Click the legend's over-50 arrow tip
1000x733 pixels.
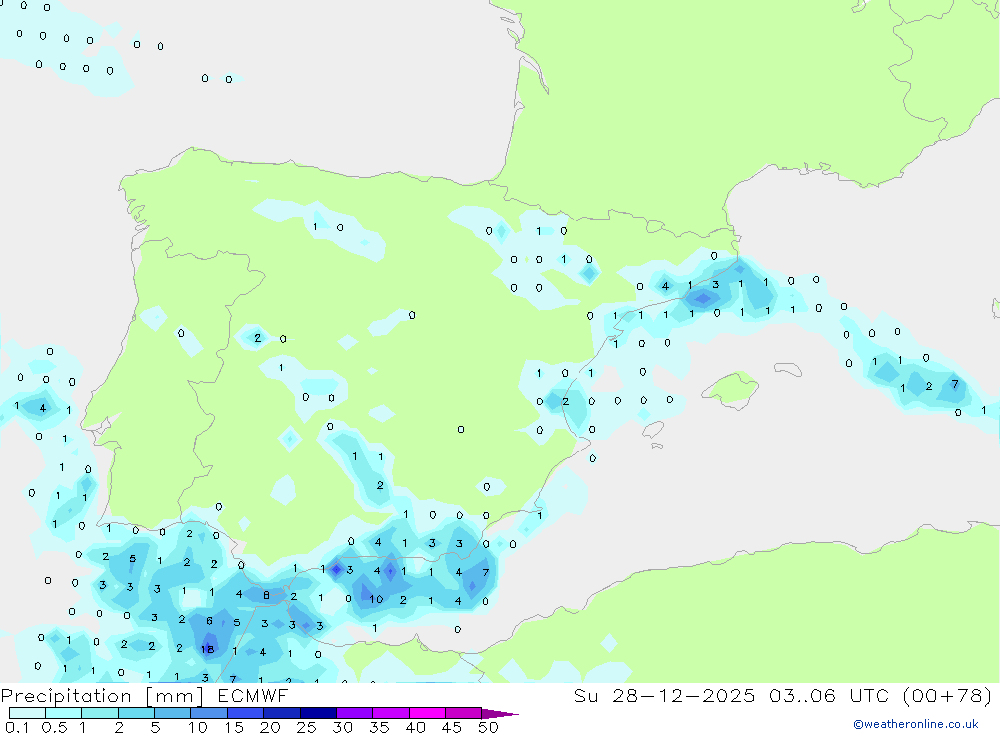[501, 714]
